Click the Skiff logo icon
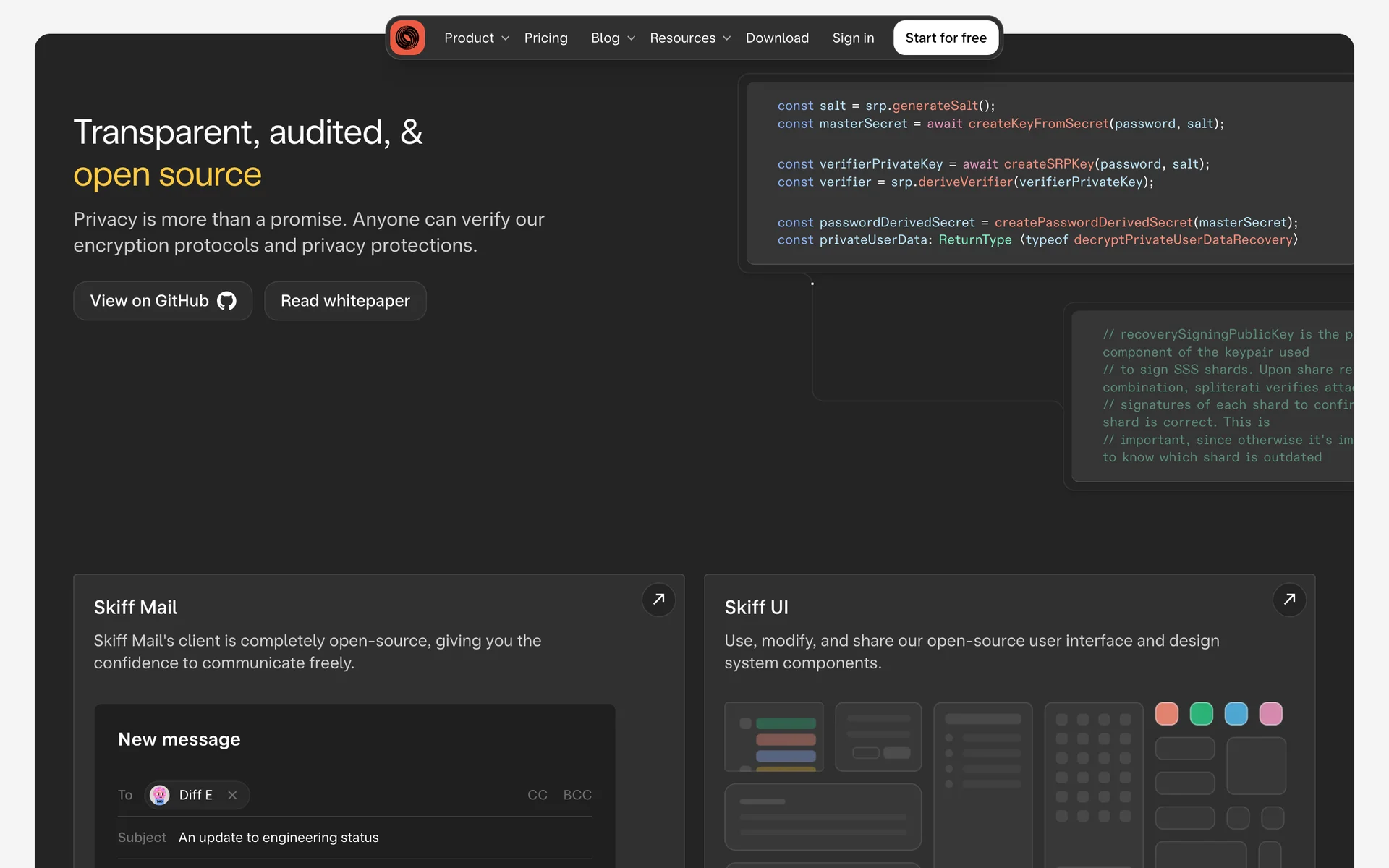This screenshot has height=868, width=1389. (407, 38)
